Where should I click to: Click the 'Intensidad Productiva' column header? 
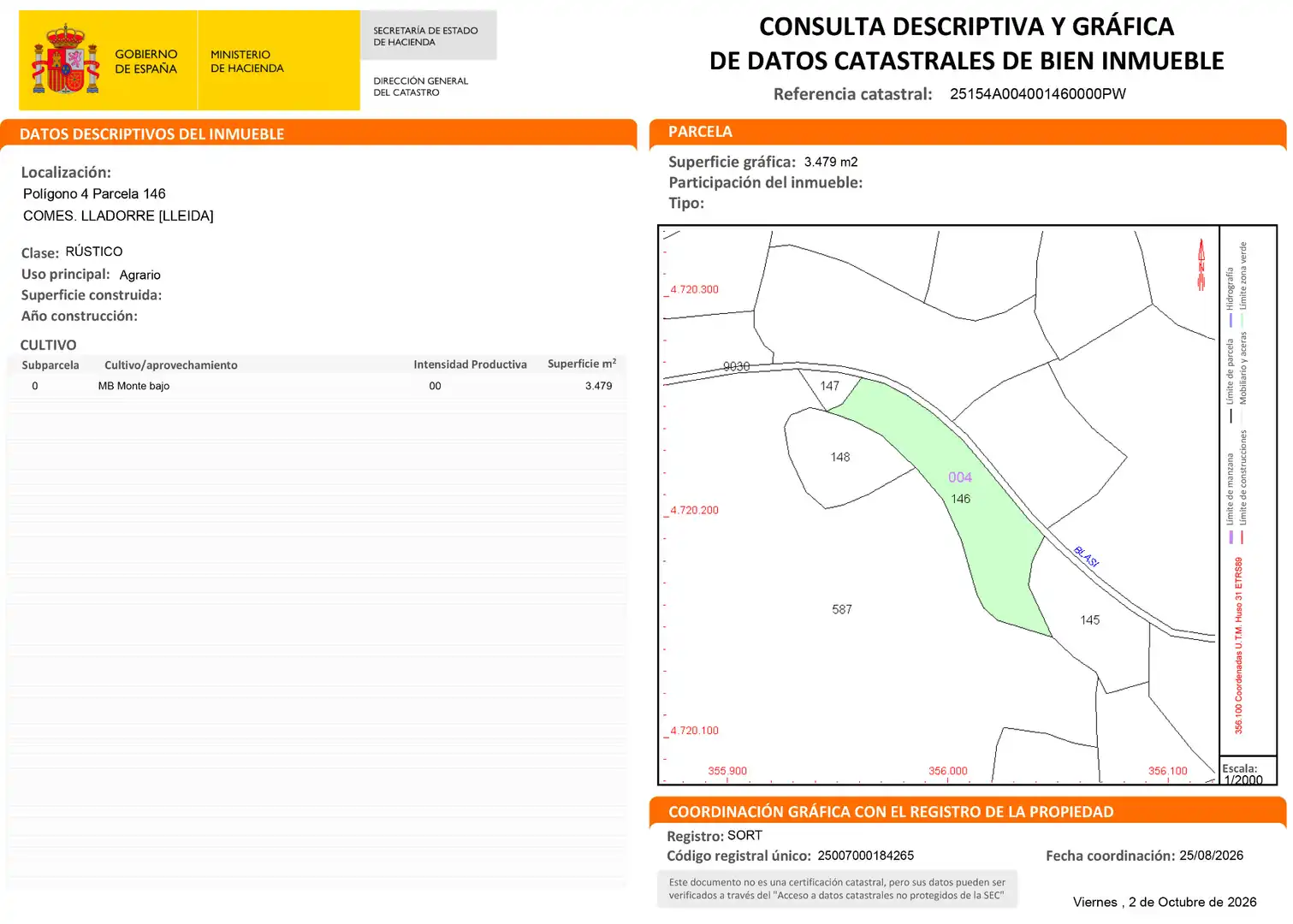(471, 364)
